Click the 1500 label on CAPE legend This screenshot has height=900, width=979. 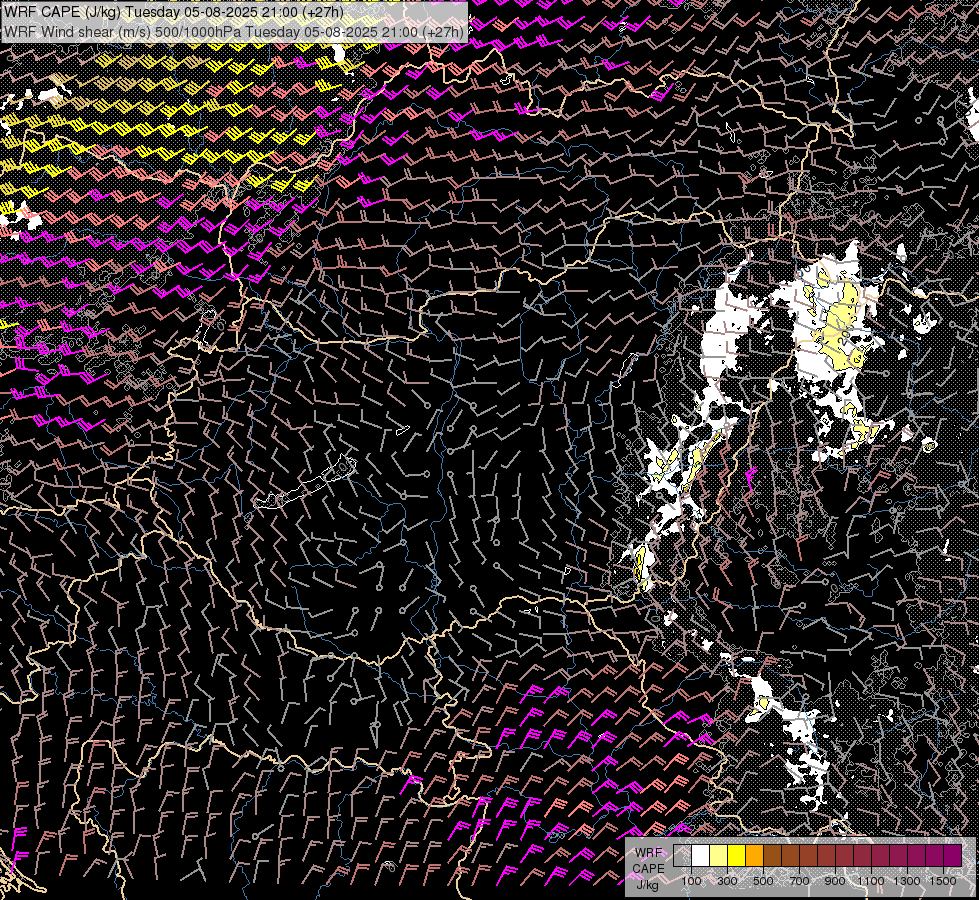click(943, 881)
